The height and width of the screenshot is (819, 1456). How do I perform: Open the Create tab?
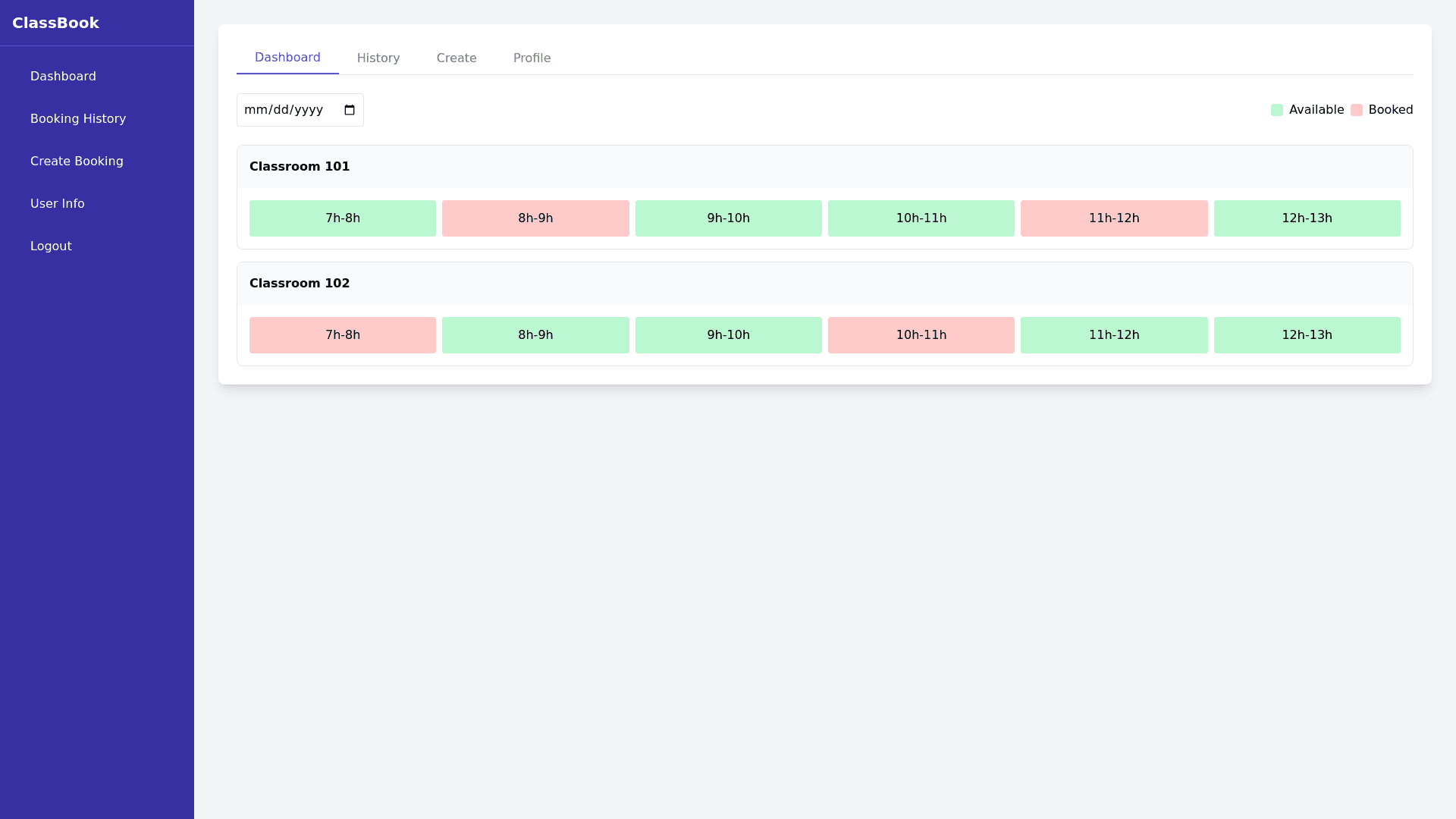pyautogui.click(x=457, y=58)
